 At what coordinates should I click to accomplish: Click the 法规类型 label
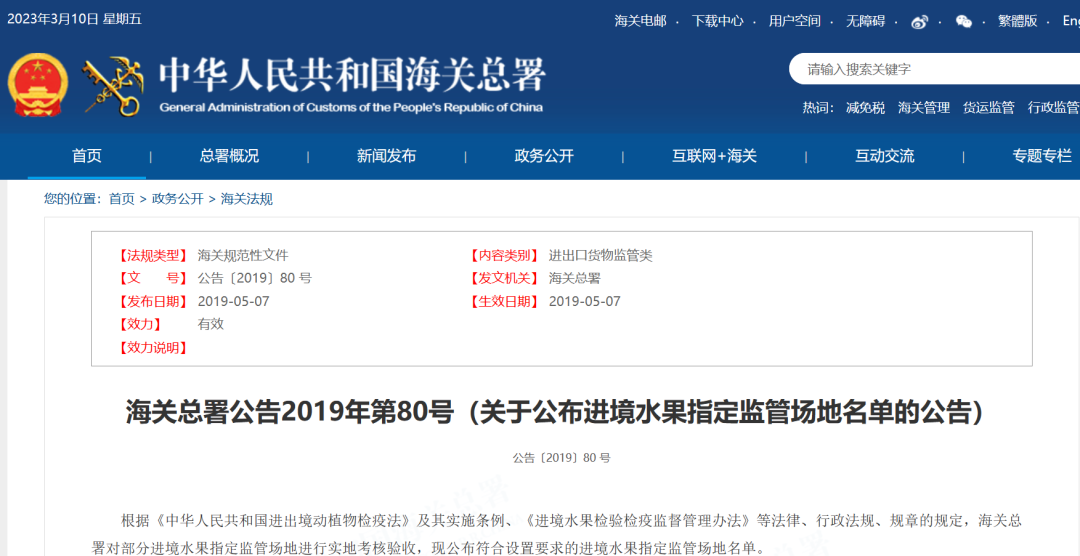pyautogui.click(x=153, y=256)
